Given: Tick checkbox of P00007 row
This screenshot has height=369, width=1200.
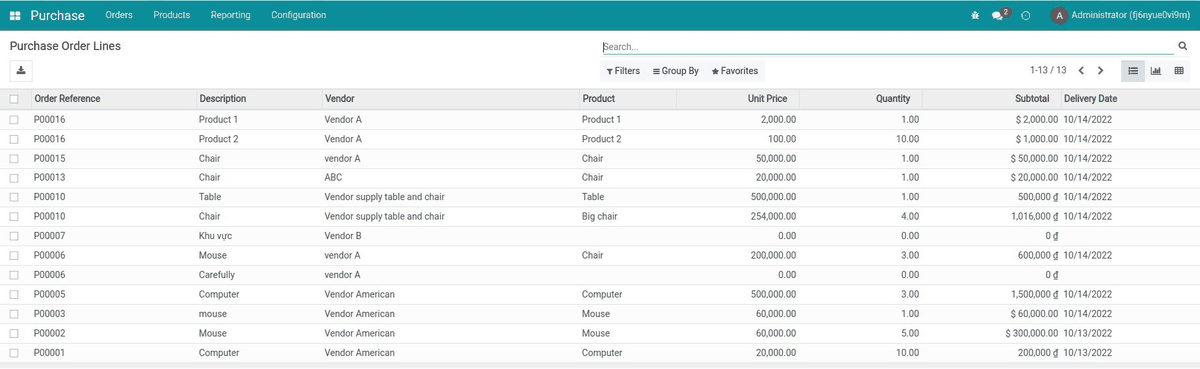Looking at the screenshot, I should (14, 236).
